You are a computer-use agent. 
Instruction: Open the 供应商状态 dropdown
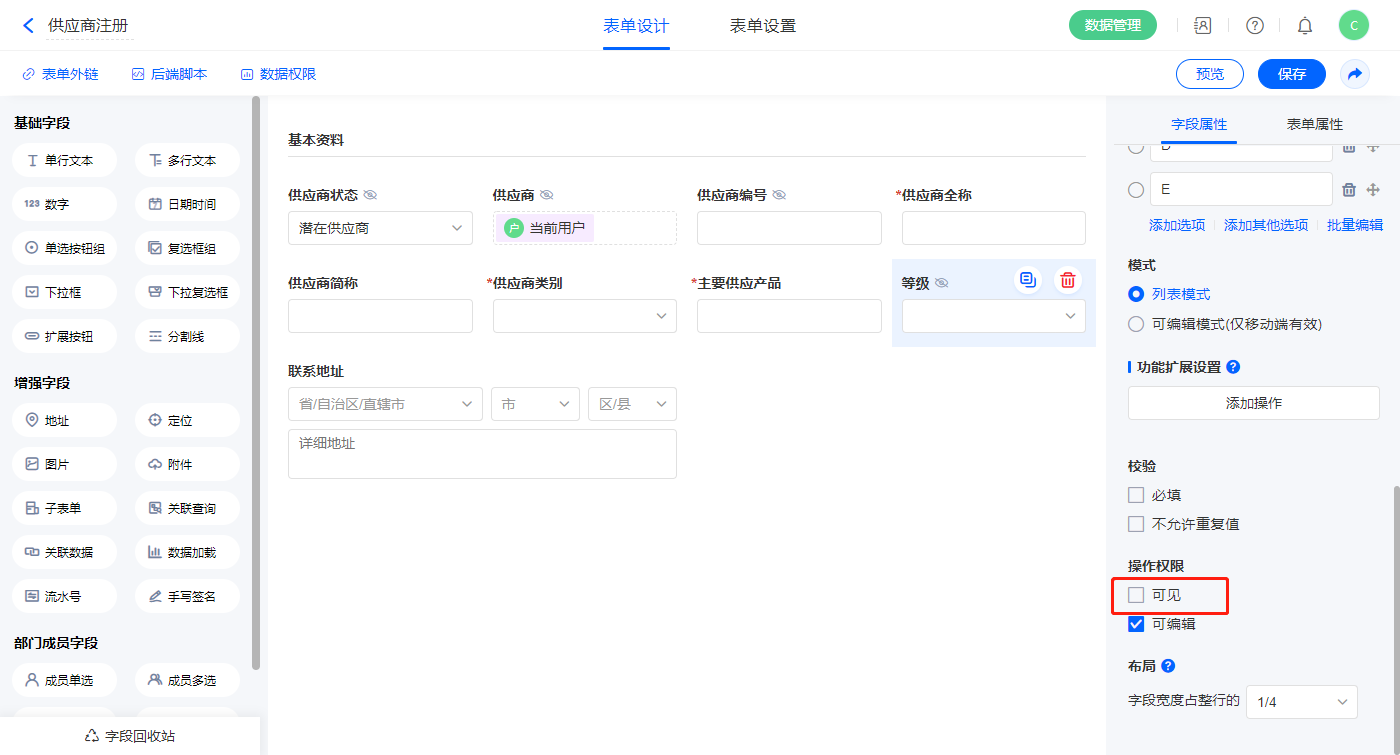[380, 228]
